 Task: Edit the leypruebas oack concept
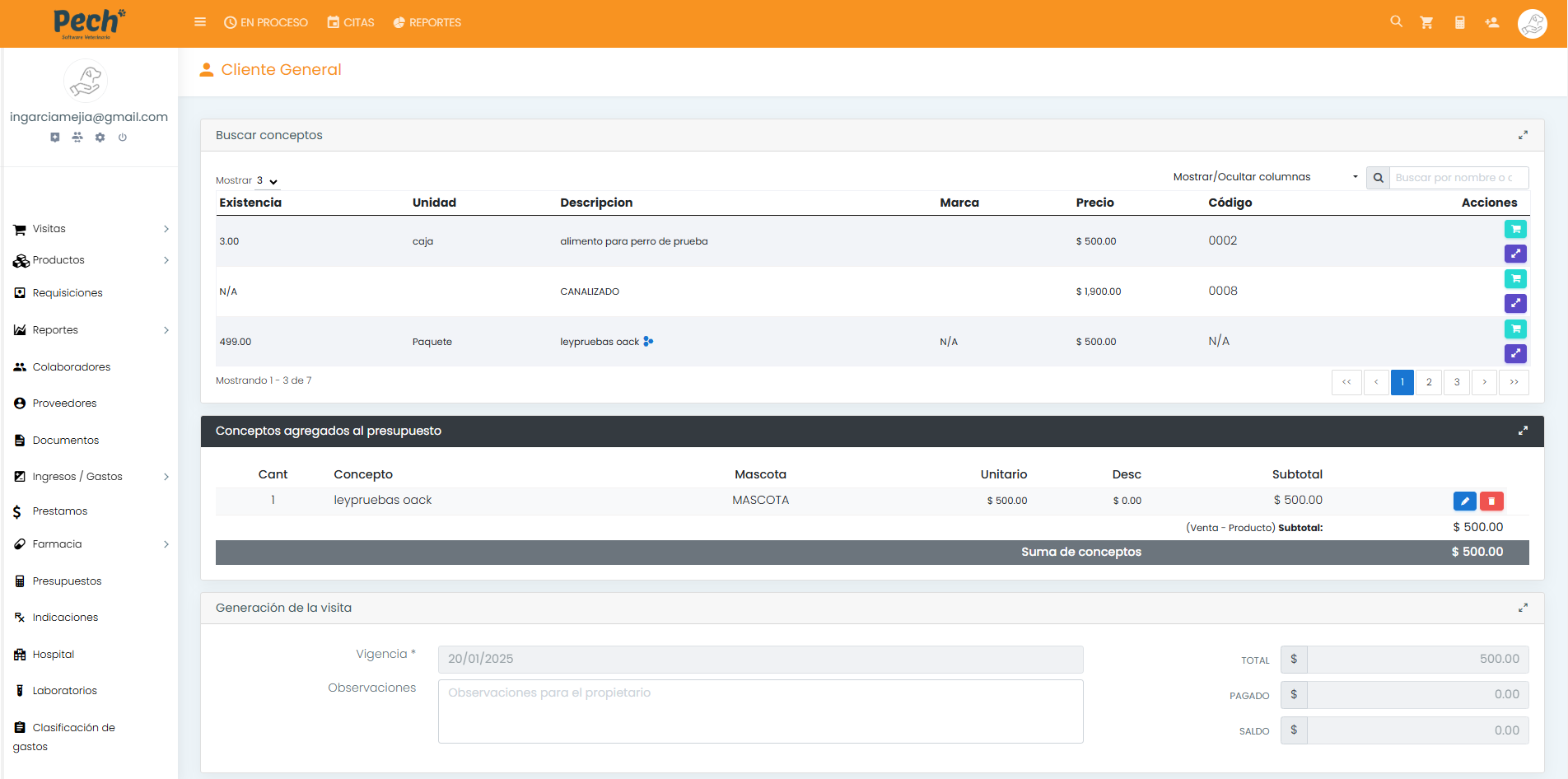click(1464, 501)
